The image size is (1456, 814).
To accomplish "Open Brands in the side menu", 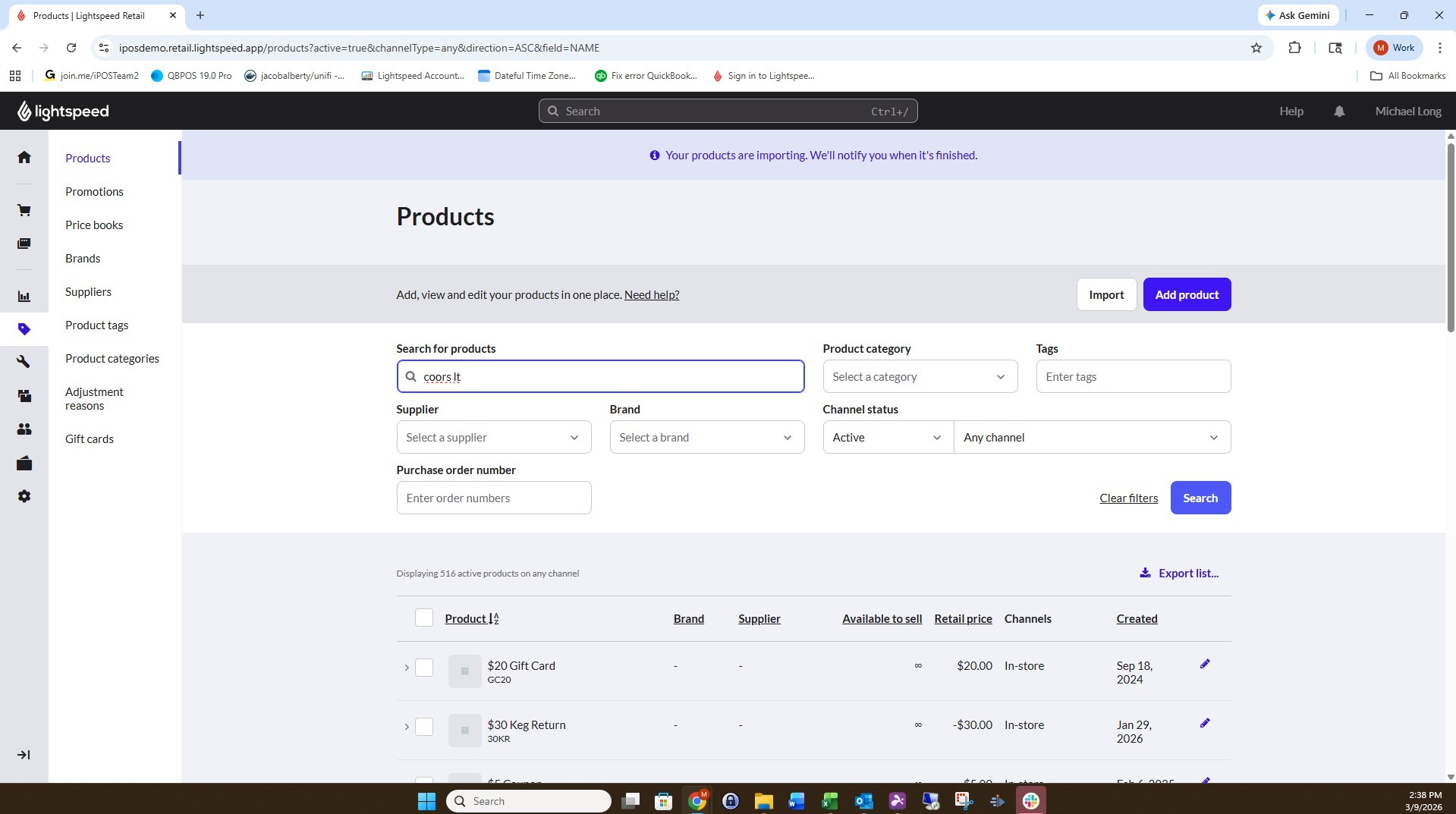I will tap(83, 258).
